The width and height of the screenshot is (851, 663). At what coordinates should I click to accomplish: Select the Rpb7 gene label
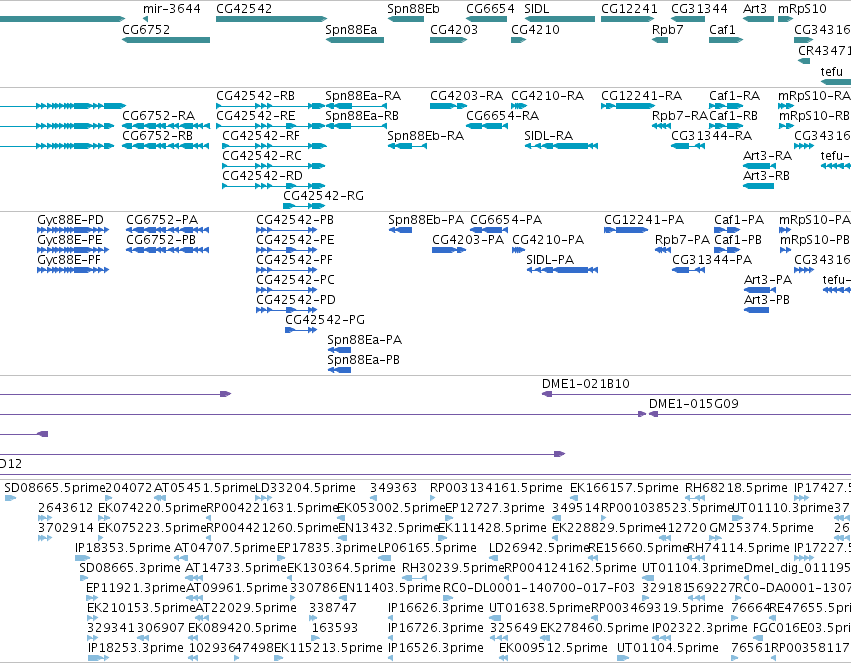pos(668,29)
